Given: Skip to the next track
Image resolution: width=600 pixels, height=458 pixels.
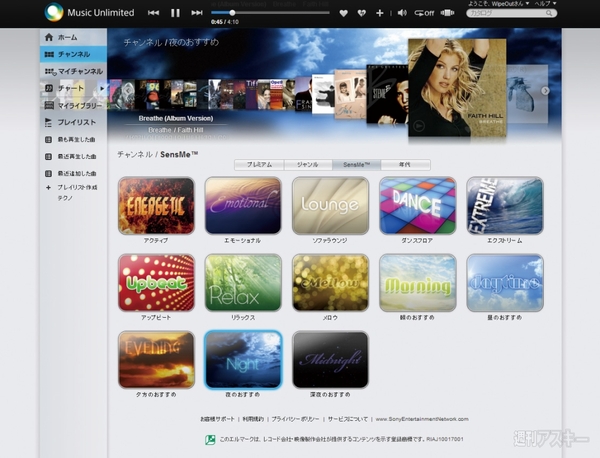Looking at the screenshot, I should (197, 13).
